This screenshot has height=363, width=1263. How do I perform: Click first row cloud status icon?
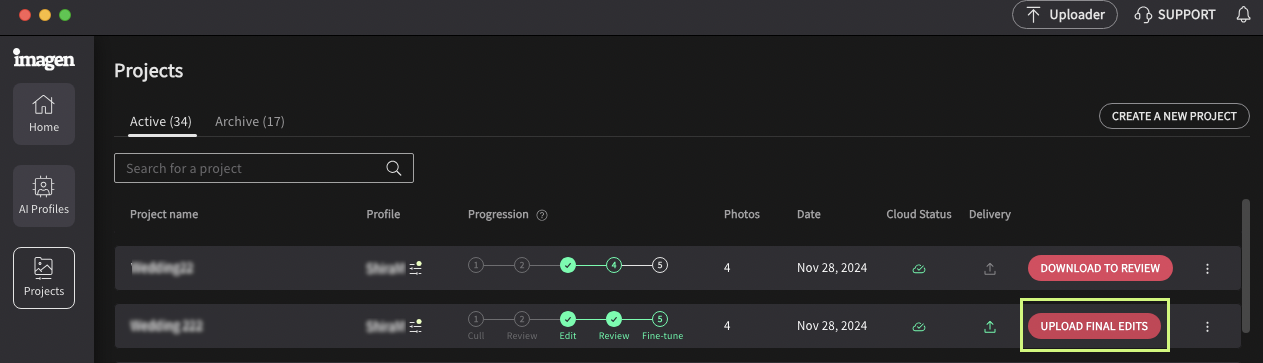(918, 268)
